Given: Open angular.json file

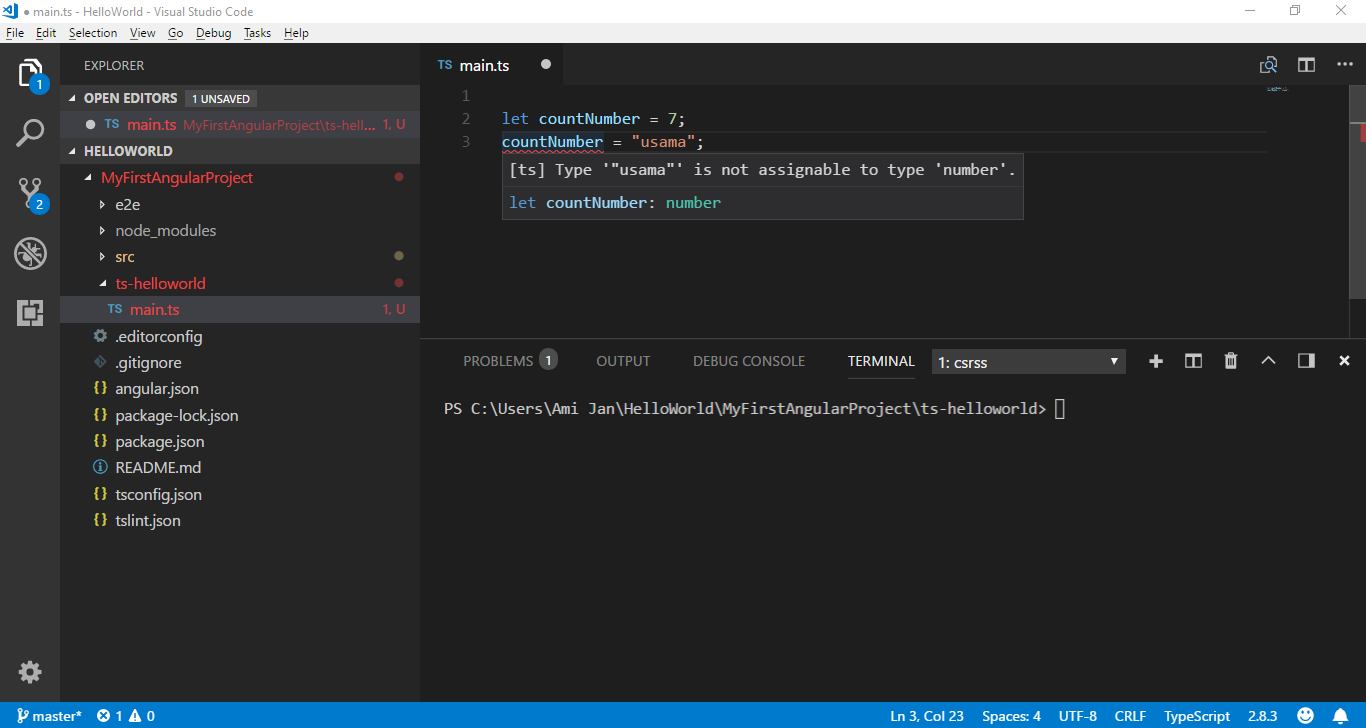Looking at the screenshot, I should pos(240,389).
